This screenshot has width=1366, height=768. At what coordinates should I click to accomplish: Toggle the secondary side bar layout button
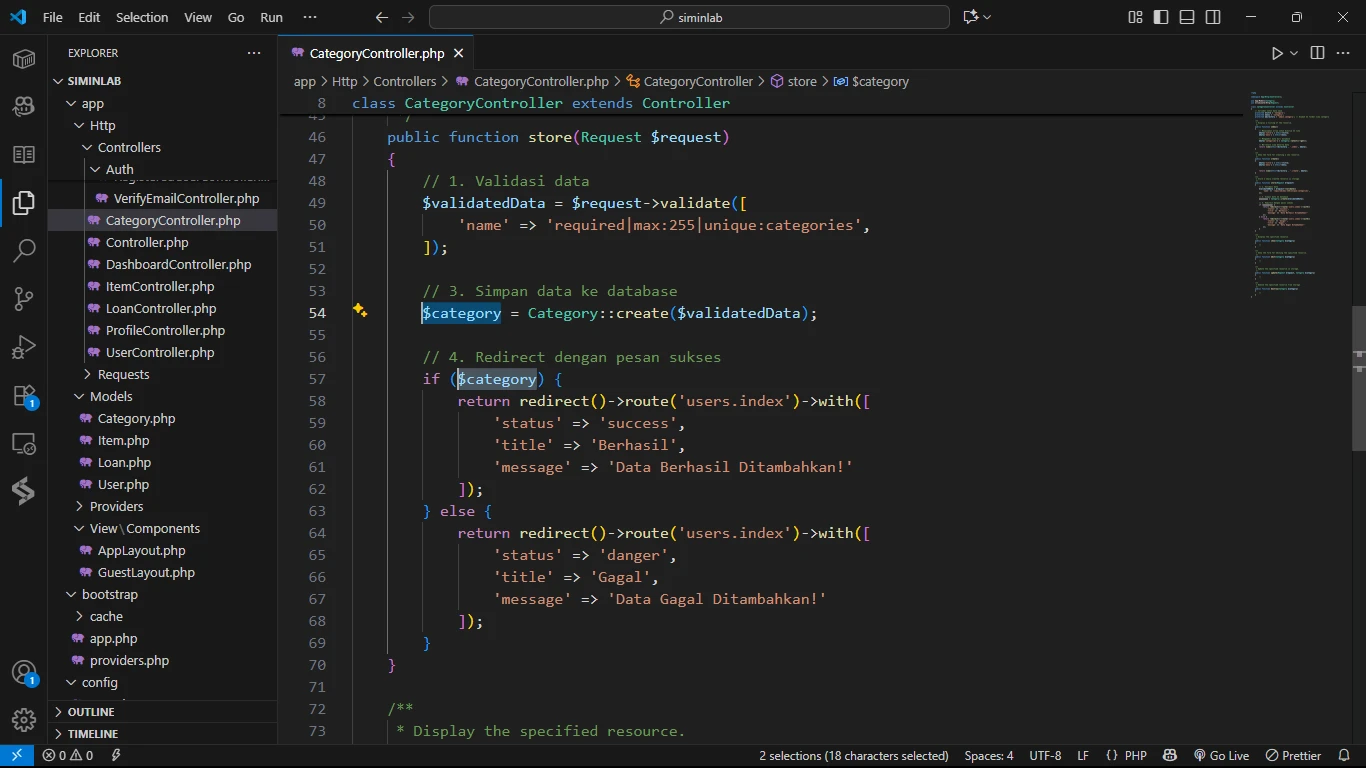(1213, 17)
